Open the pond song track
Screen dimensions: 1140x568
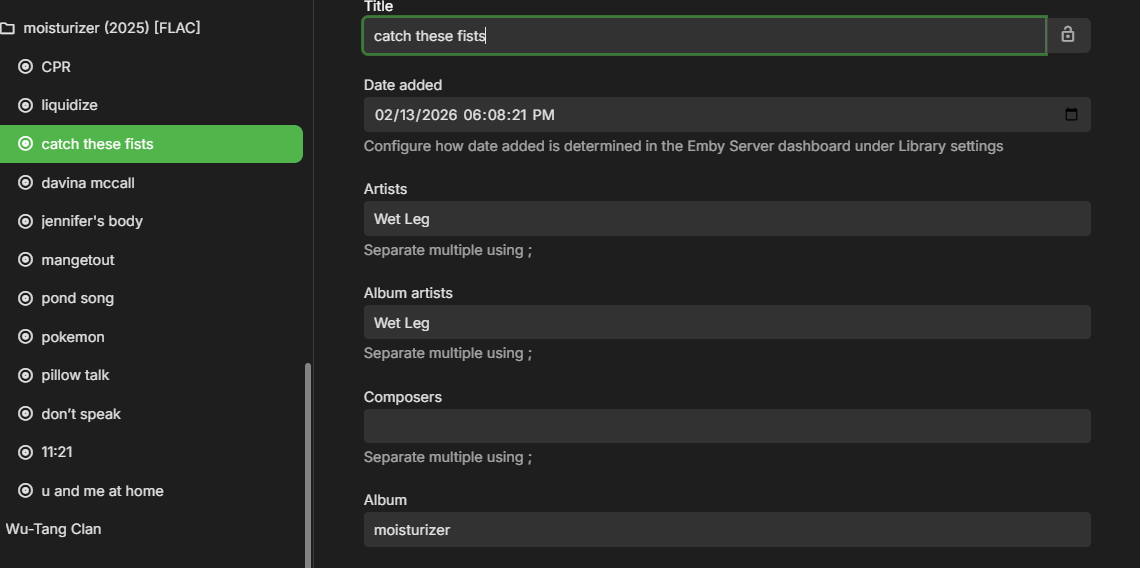78,298
